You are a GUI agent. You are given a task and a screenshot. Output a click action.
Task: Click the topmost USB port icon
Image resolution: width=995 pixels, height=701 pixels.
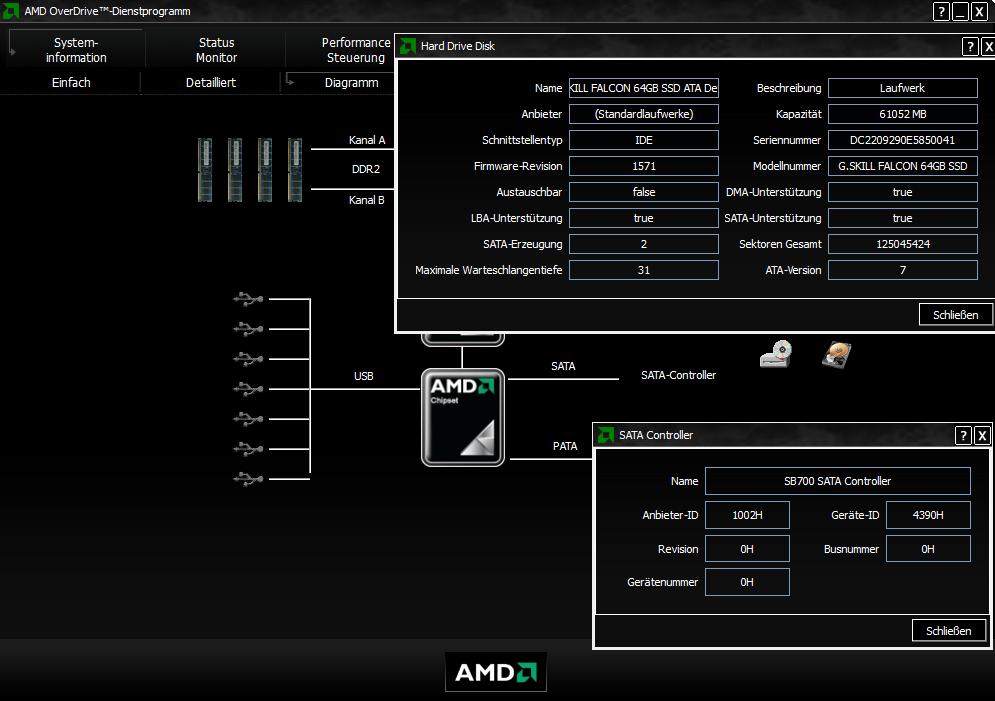(x=248, y=298)
